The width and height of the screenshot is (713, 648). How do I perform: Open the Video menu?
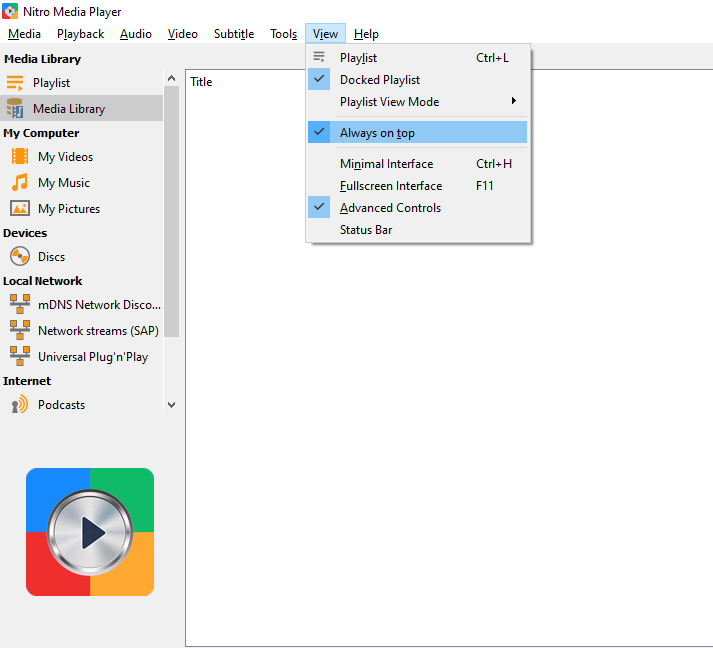(182, 34)
